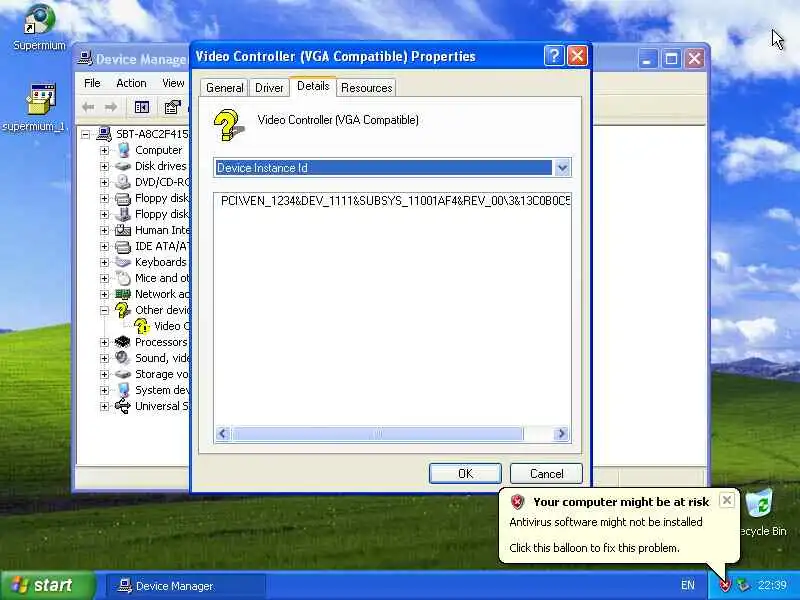Select the Floppy disk controllers row
This screenshot has width=800, height=600.
152,198
